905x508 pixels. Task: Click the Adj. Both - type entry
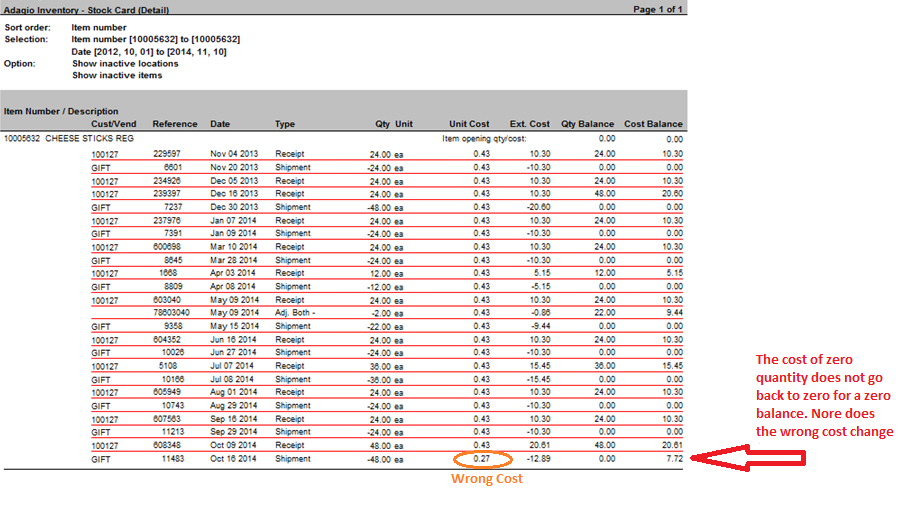point(295,313)
